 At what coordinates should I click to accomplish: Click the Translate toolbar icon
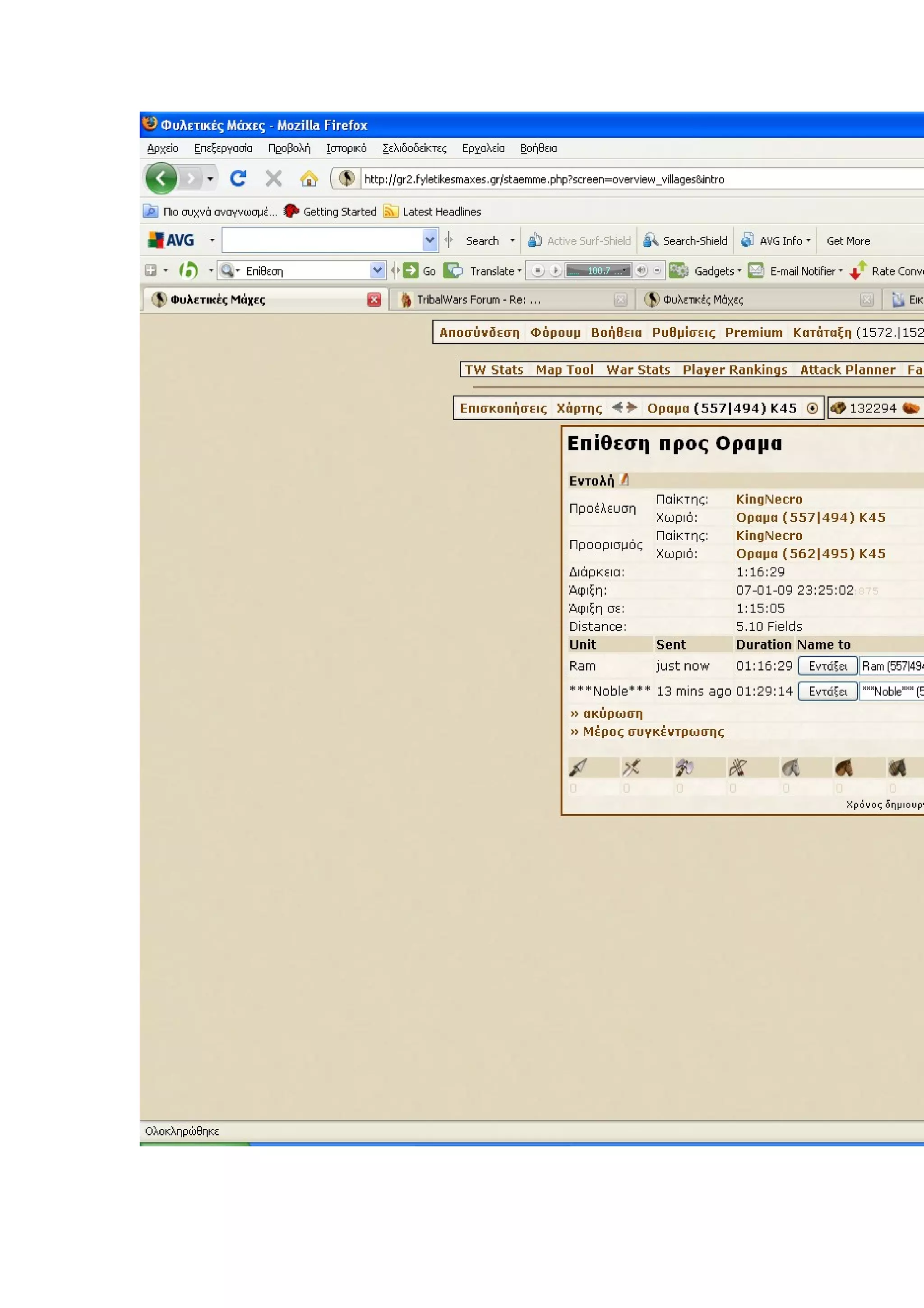click(x=453, y=271)
